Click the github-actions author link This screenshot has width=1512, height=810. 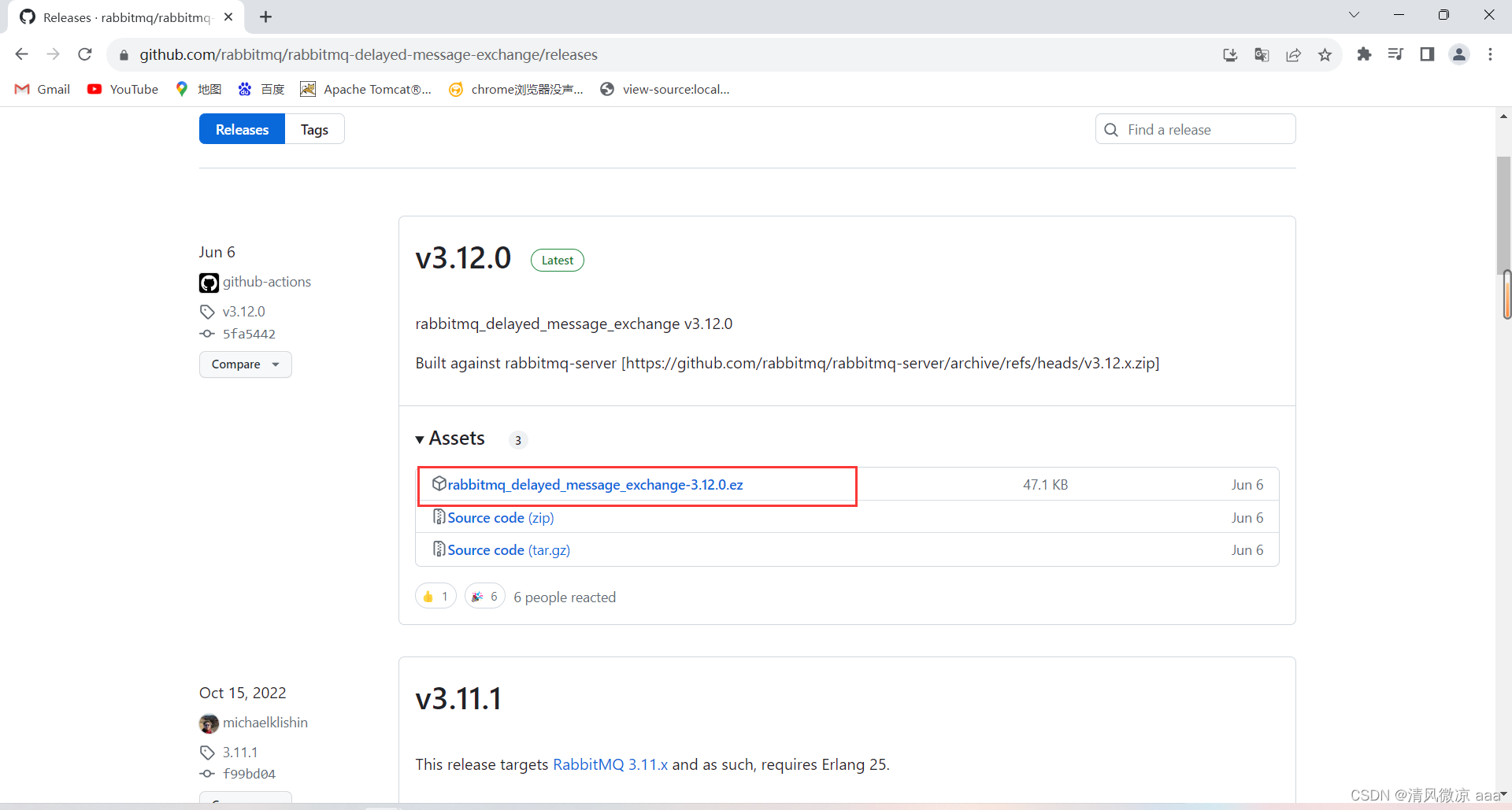[267, 282]
